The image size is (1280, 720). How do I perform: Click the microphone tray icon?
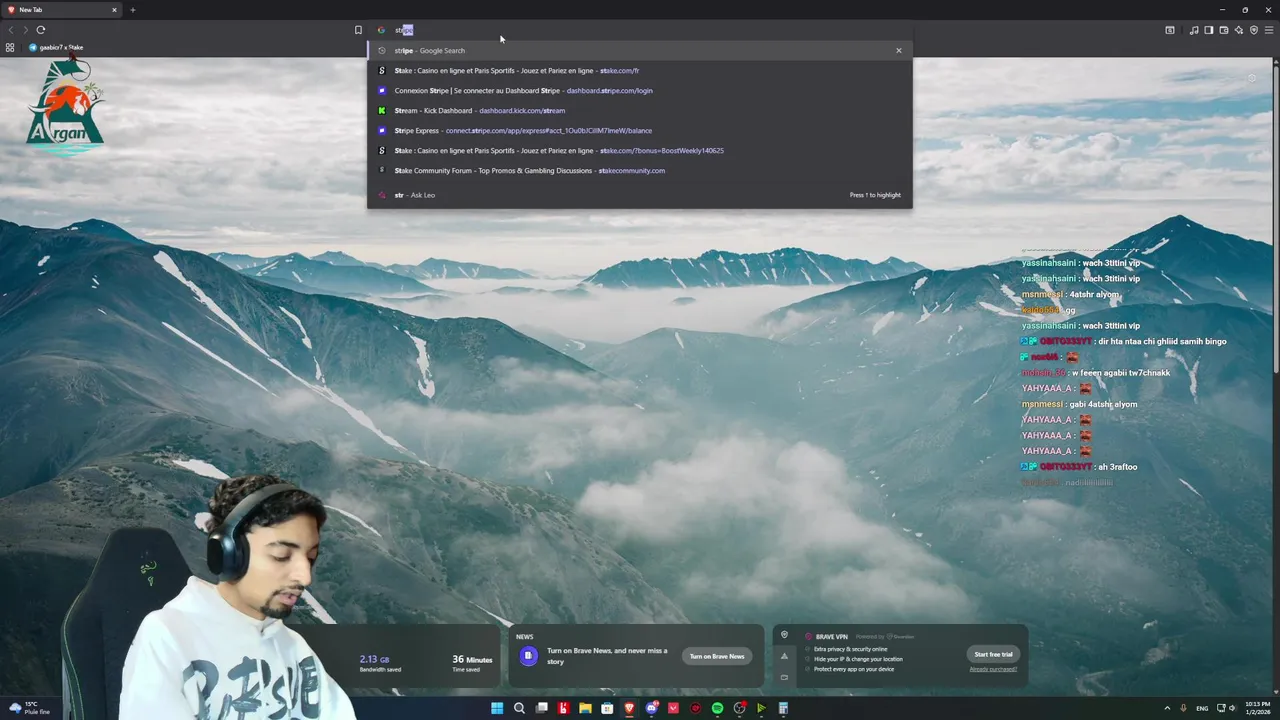point(1183,708)
